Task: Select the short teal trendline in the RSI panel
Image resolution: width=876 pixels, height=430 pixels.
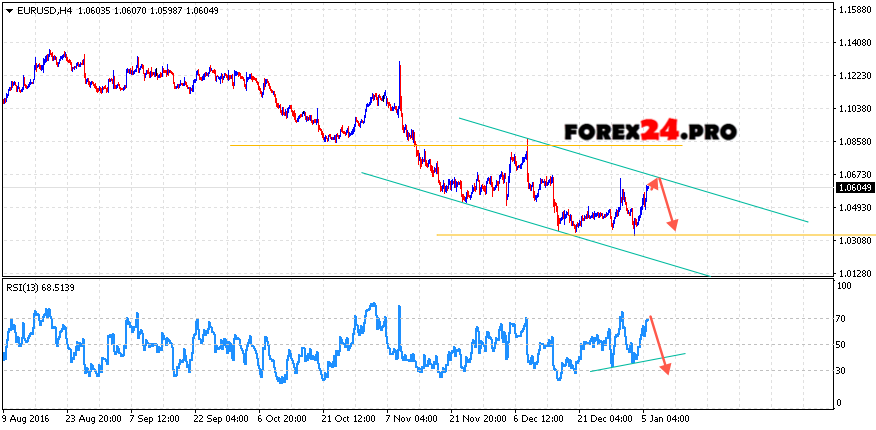Action: (640, 362)
